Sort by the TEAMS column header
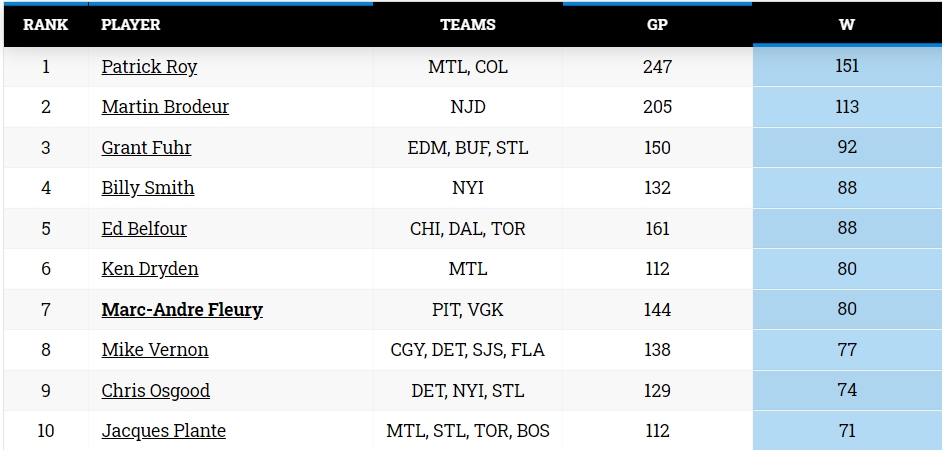942x450 pixels. click(467, 25)
